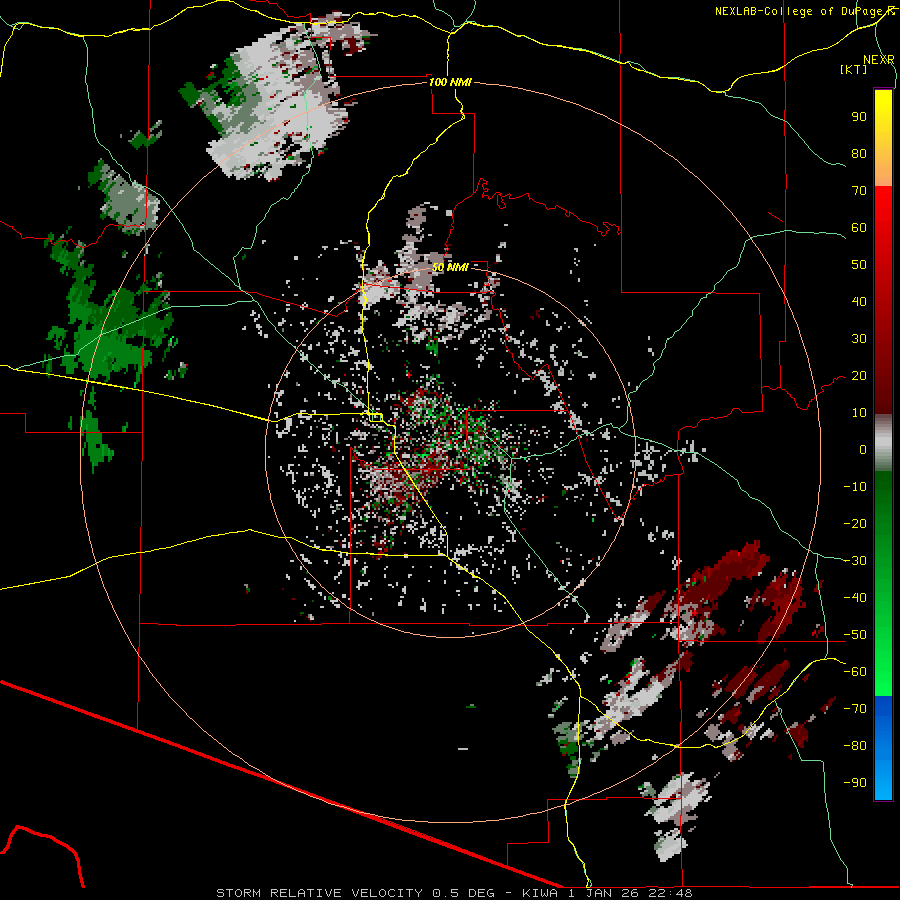Viewport: 900px width, 900px height.
Task: Click the 80 value on velocity scale
Action: pyautogui.click(x=859, y=154)
